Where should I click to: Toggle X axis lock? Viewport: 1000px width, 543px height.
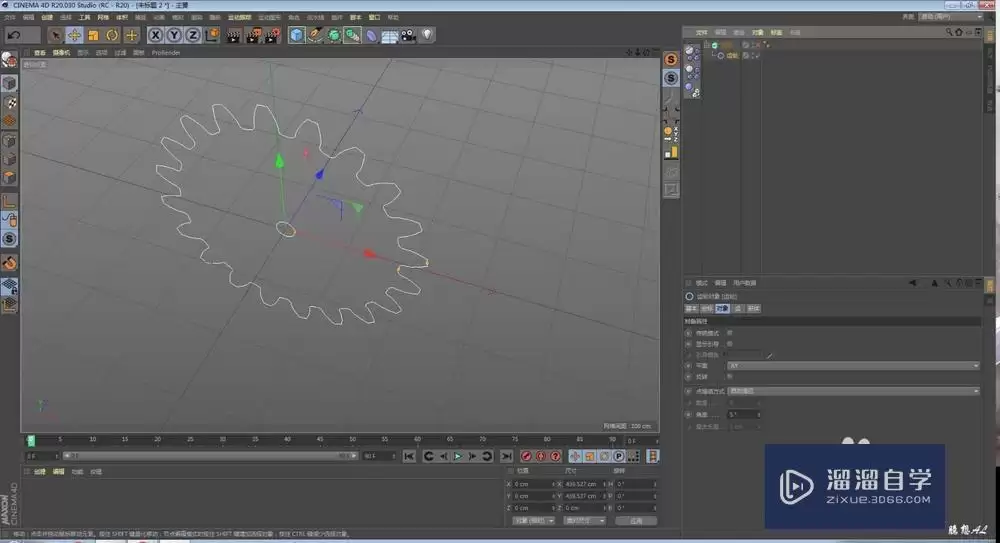click(x=155, y=35)
